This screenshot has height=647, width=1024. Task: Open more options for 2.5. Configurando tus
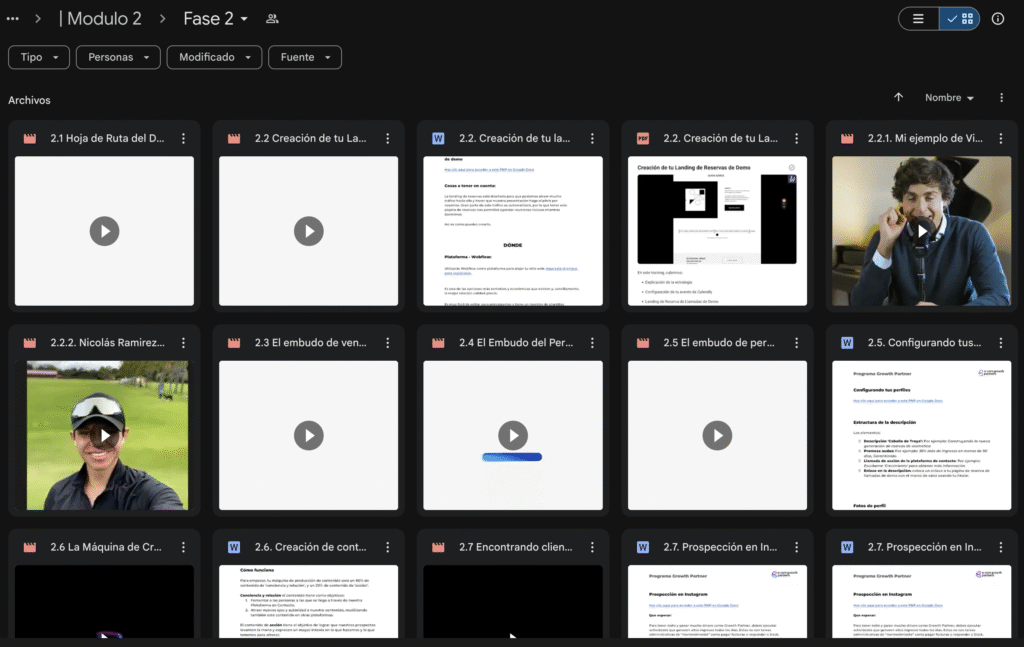999,343
